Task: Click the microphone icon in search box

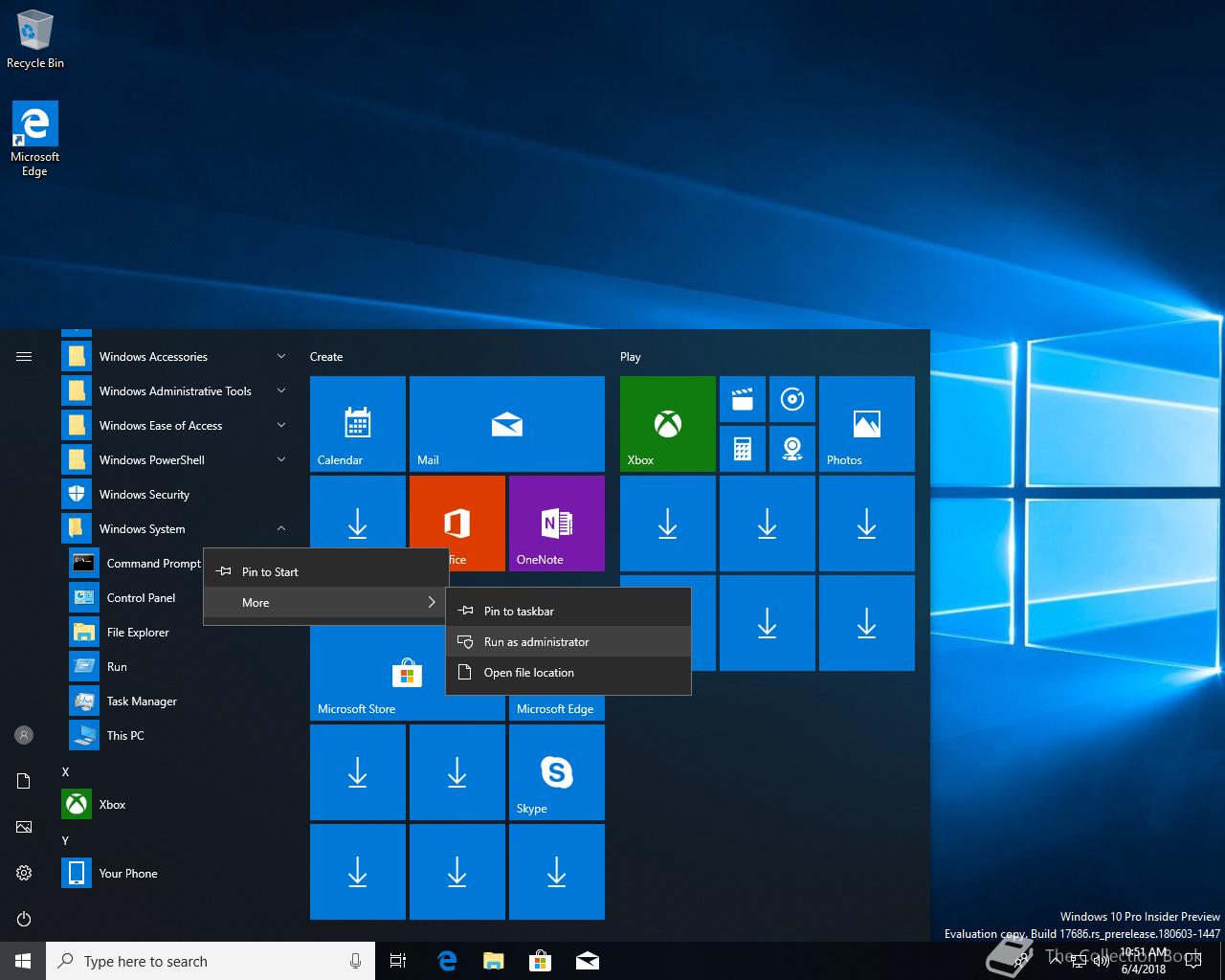Action: click(356, 961)
